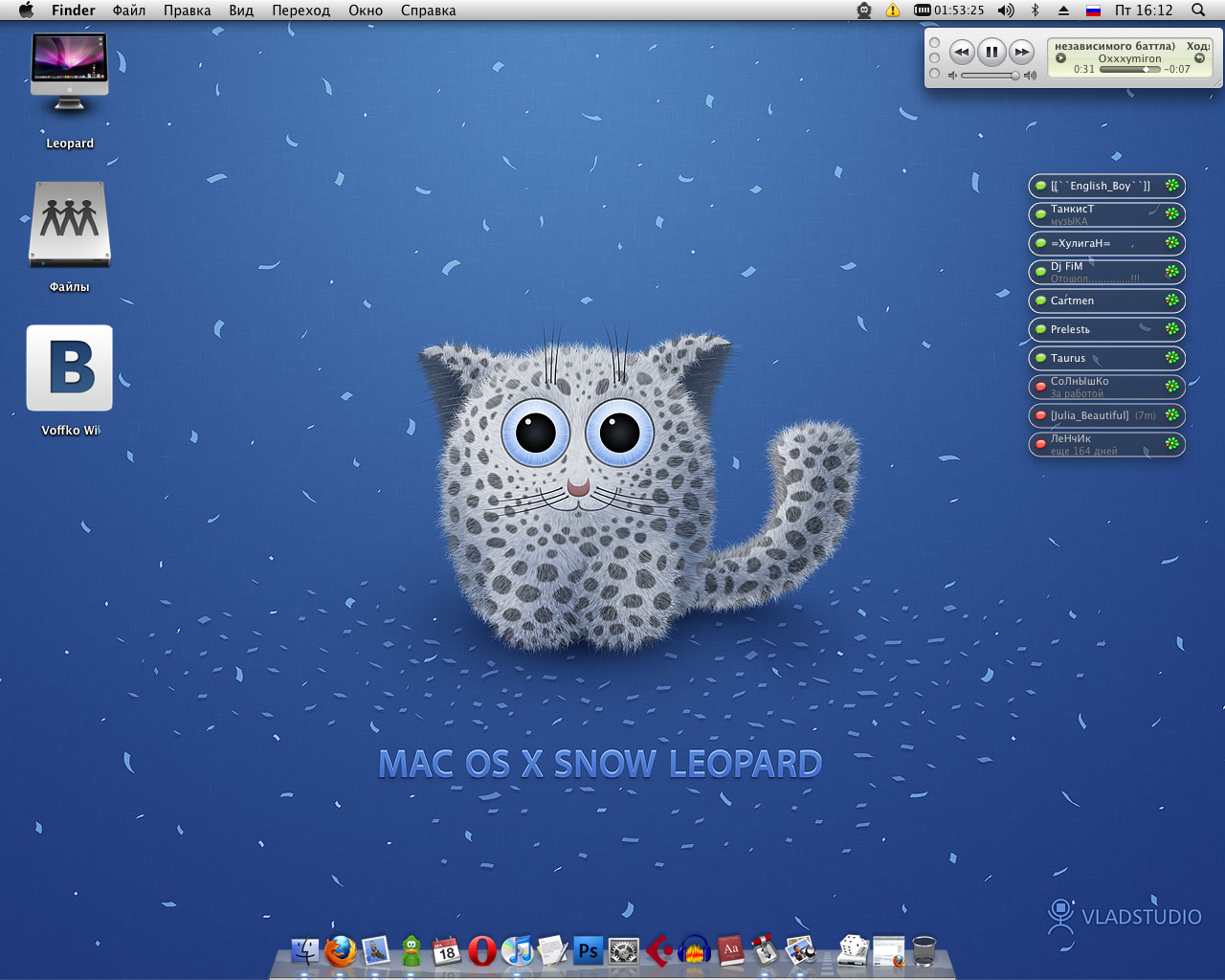Launch Cubase red icon in Dock

tap(659, 950)
